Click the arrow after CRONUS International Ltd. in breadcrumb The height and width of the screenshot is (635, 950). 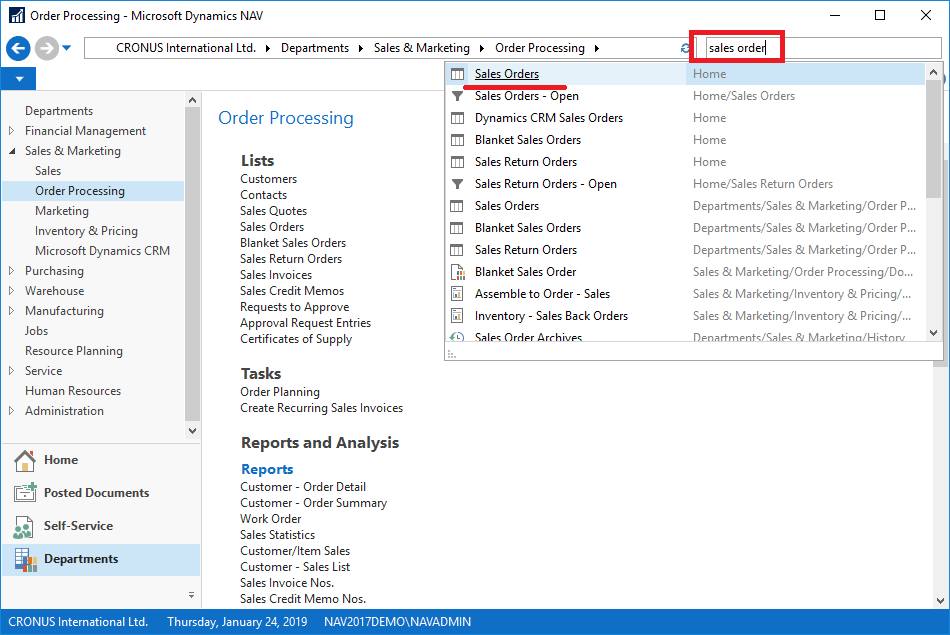(x=268, y=48)
